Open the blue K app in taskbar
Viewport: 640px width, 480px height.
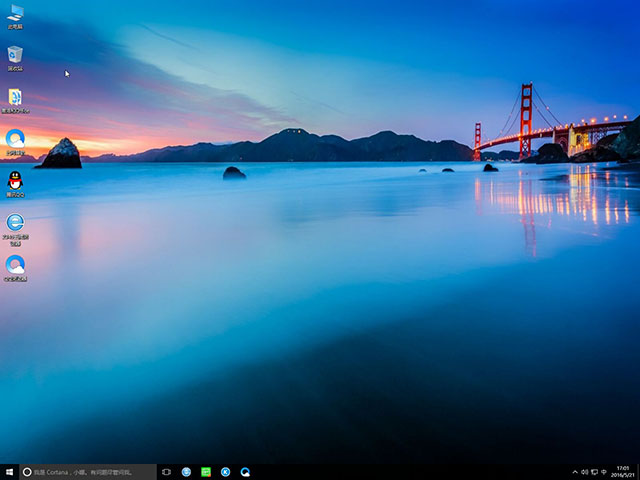tap(226, 472)
